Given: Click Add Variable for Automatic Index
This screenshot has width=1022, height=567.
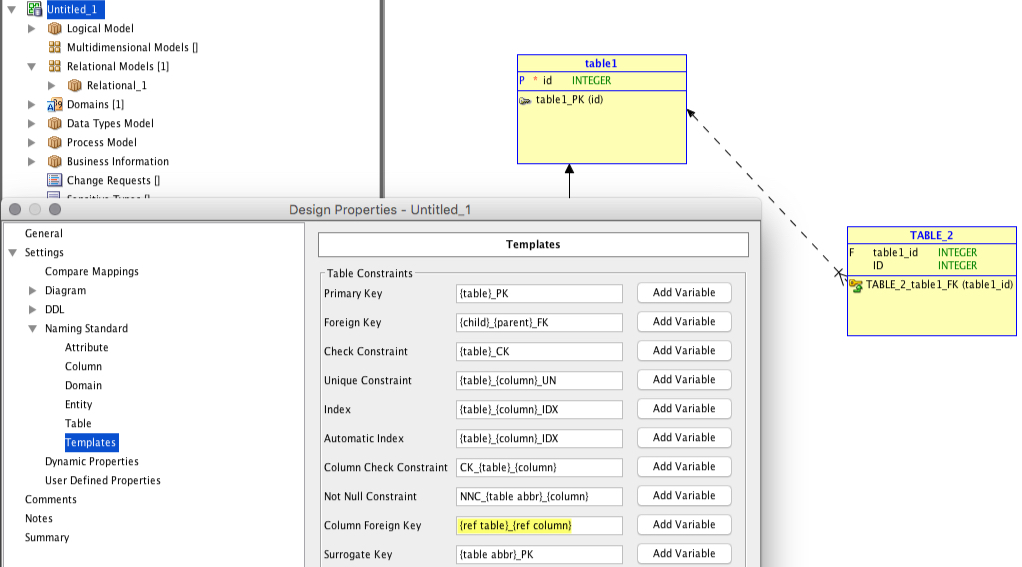Looking at the screenshot, I should coord(684,437).
